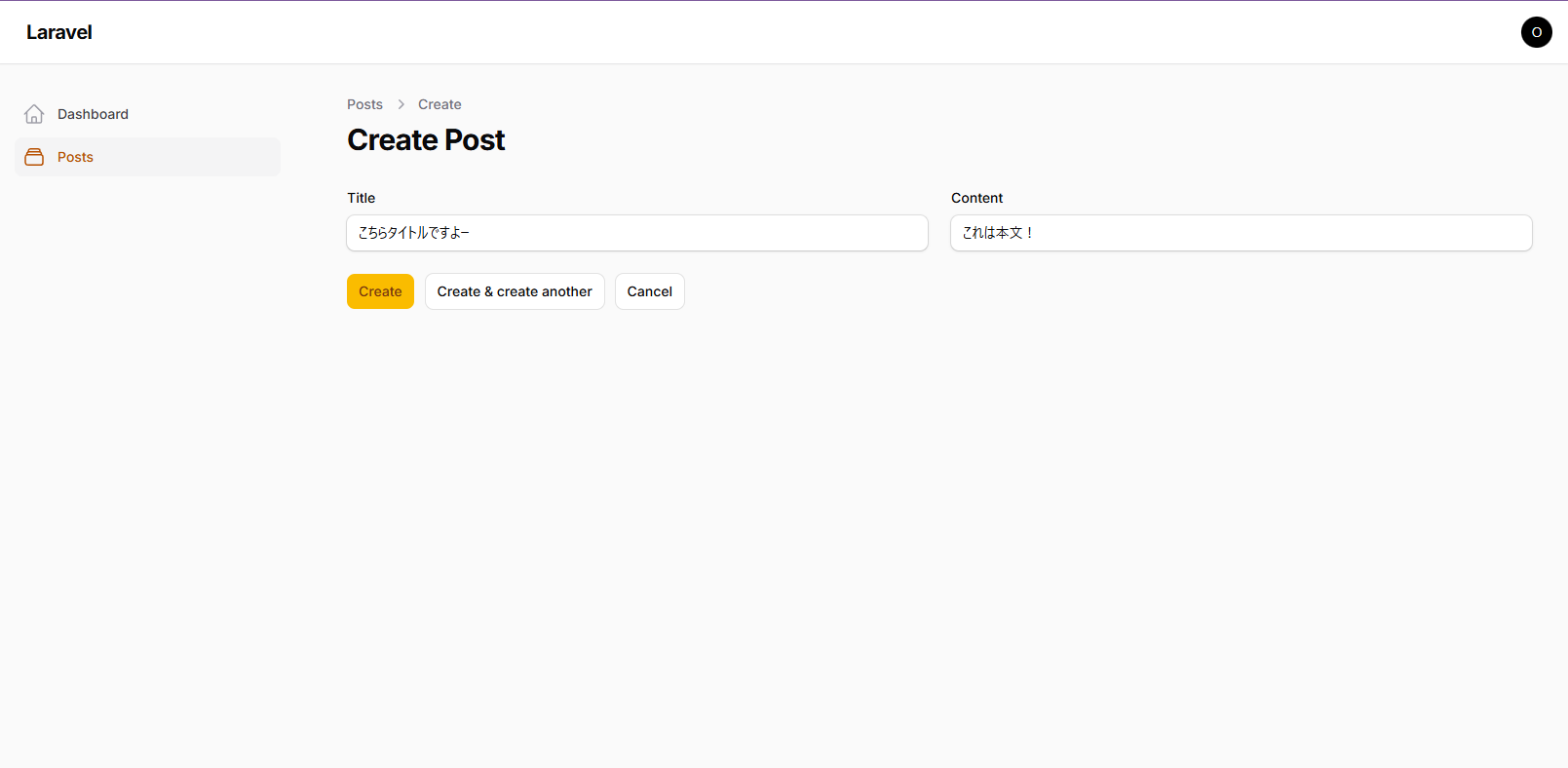Open Dashboard from the sidebar

147,114
